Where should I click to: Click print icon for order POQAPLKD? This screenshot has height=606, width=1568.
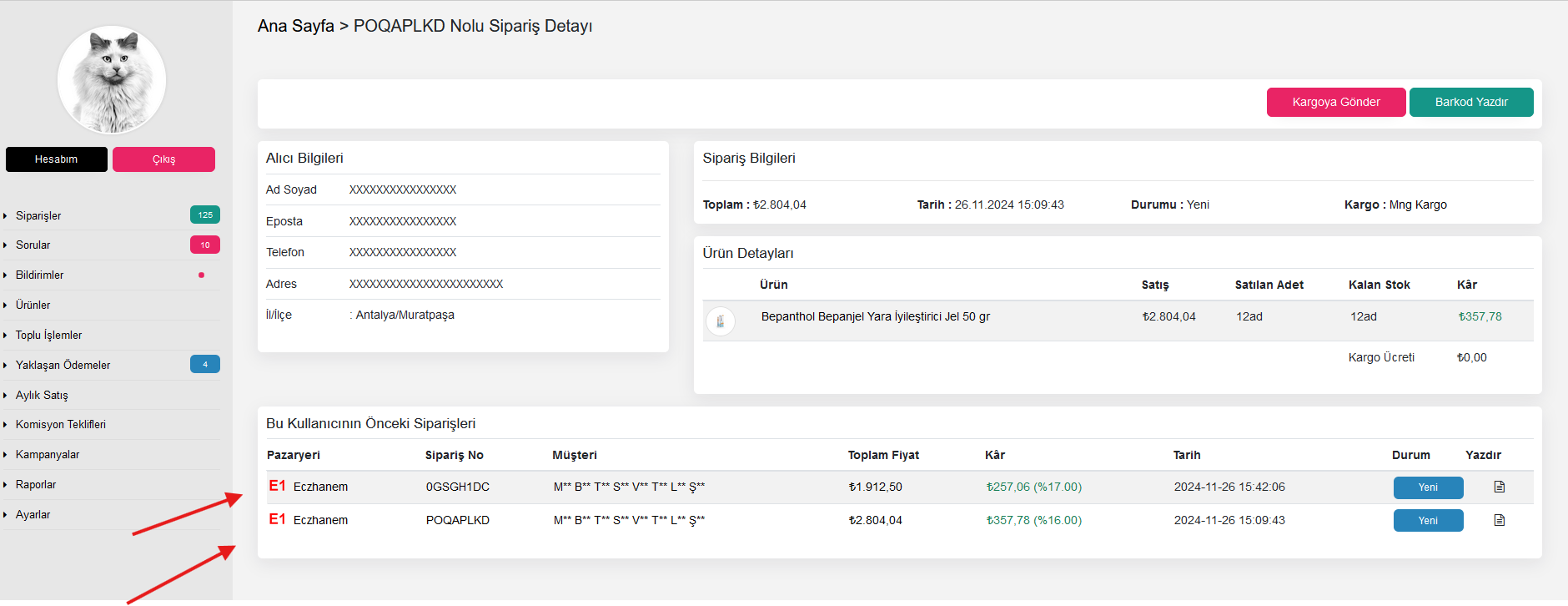point(1499,520)
